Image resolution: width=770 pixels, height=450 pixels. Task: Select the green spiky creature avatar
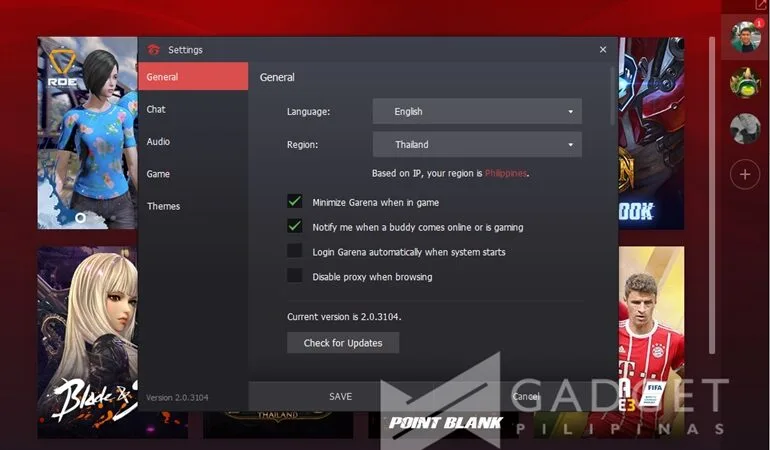(745, 83)
